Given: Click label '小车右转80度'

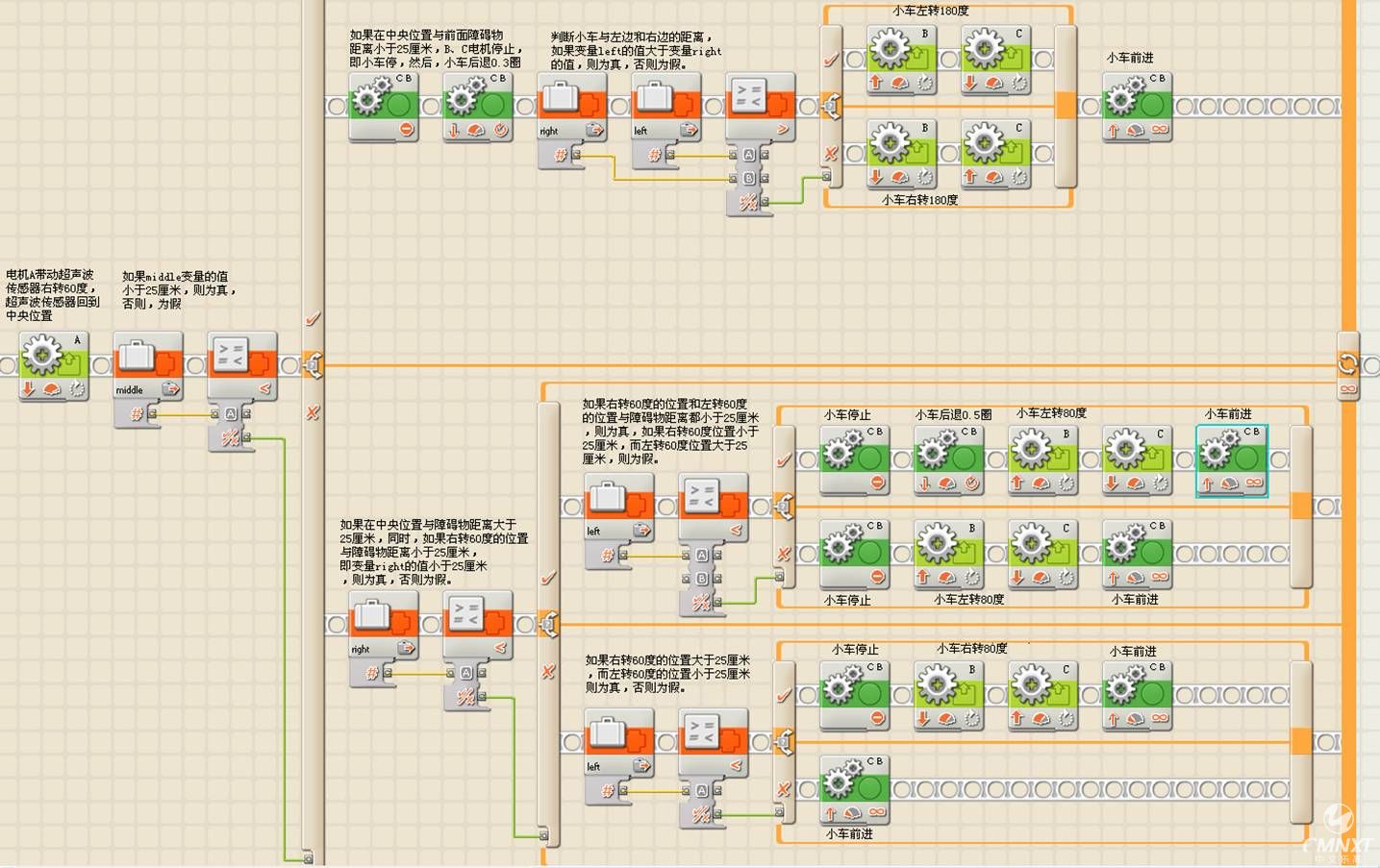Looking at the screenshot, I should click(972, 649).
